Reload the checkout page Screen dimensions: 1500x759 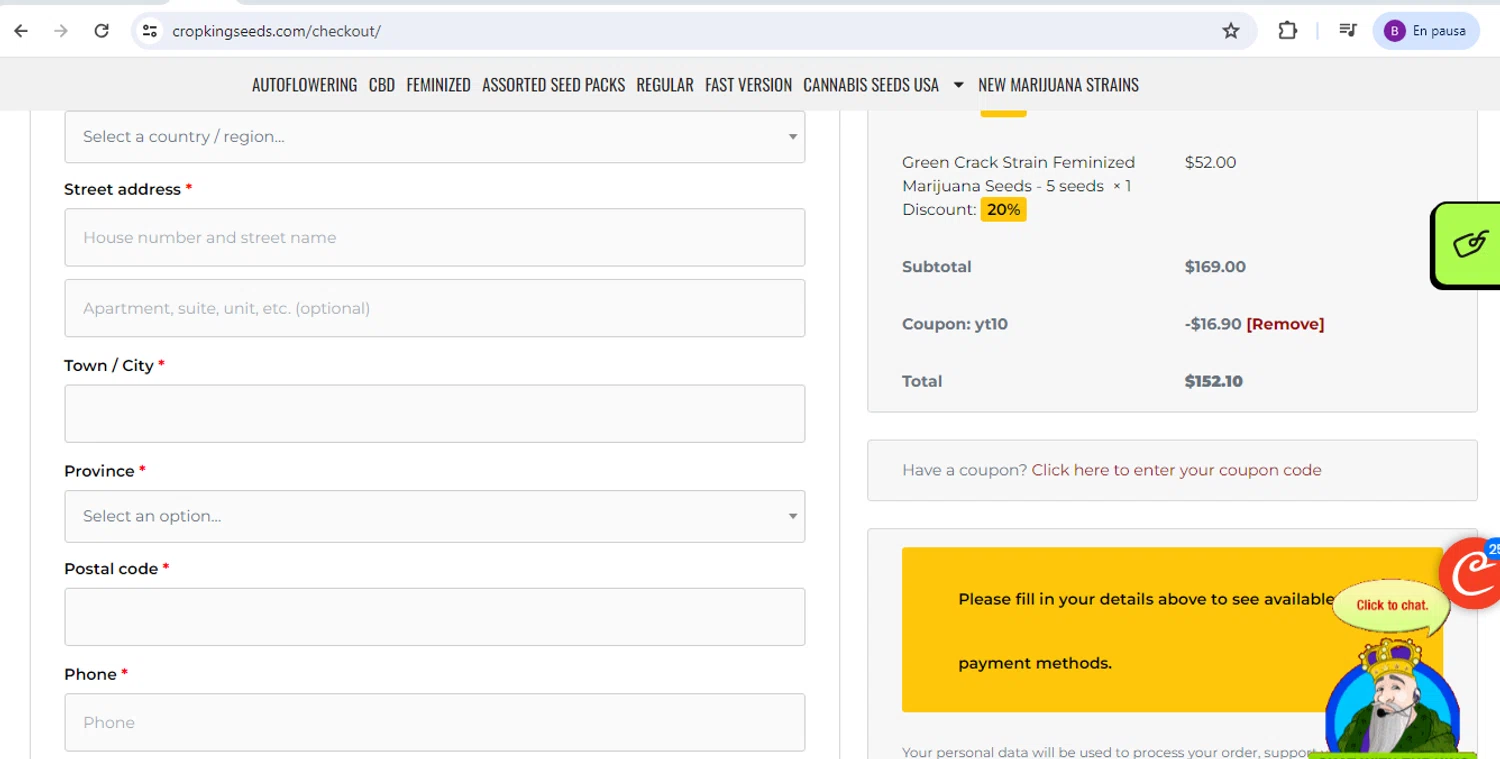pyautogui.click(x=101, y=31)
